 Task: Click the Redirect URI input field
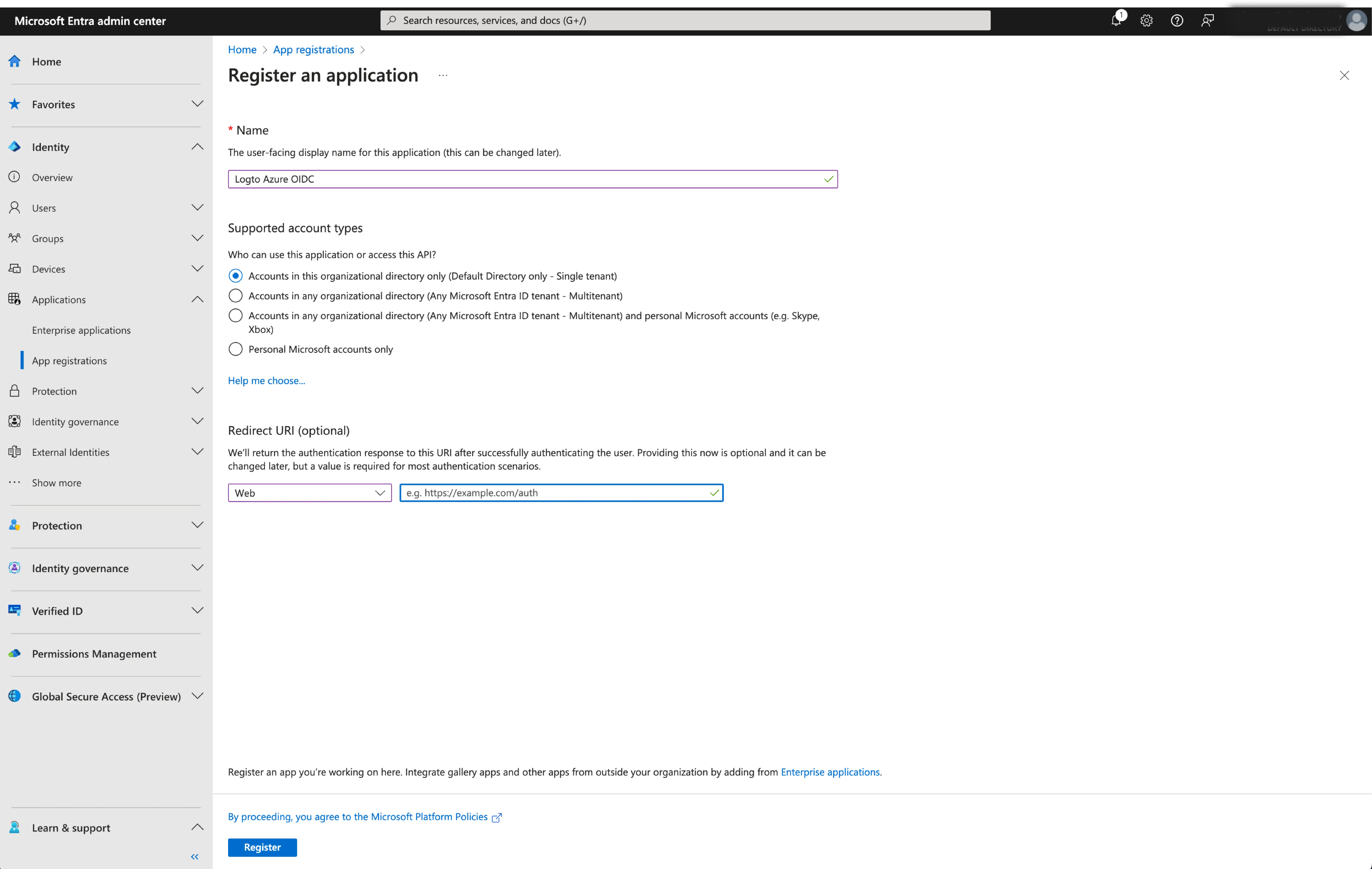pos(561,492)
